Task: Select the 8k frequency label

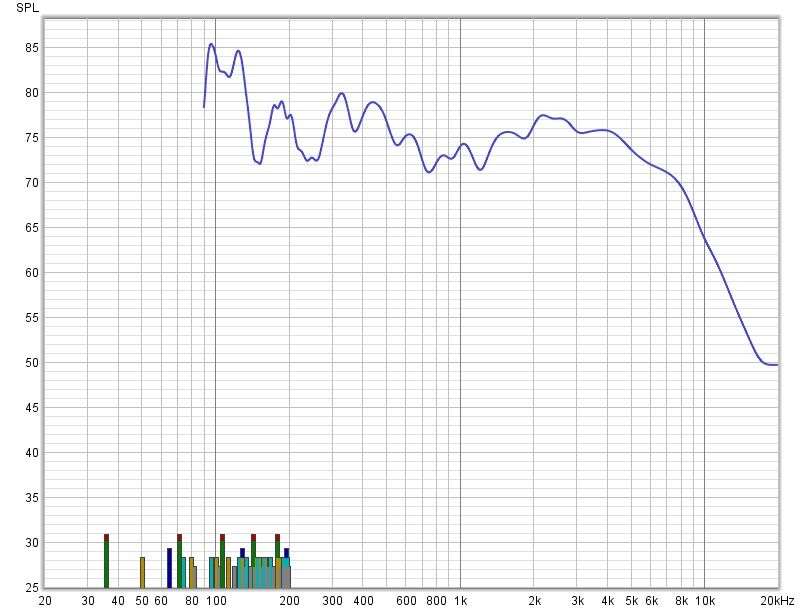Action: pos(682,601)
